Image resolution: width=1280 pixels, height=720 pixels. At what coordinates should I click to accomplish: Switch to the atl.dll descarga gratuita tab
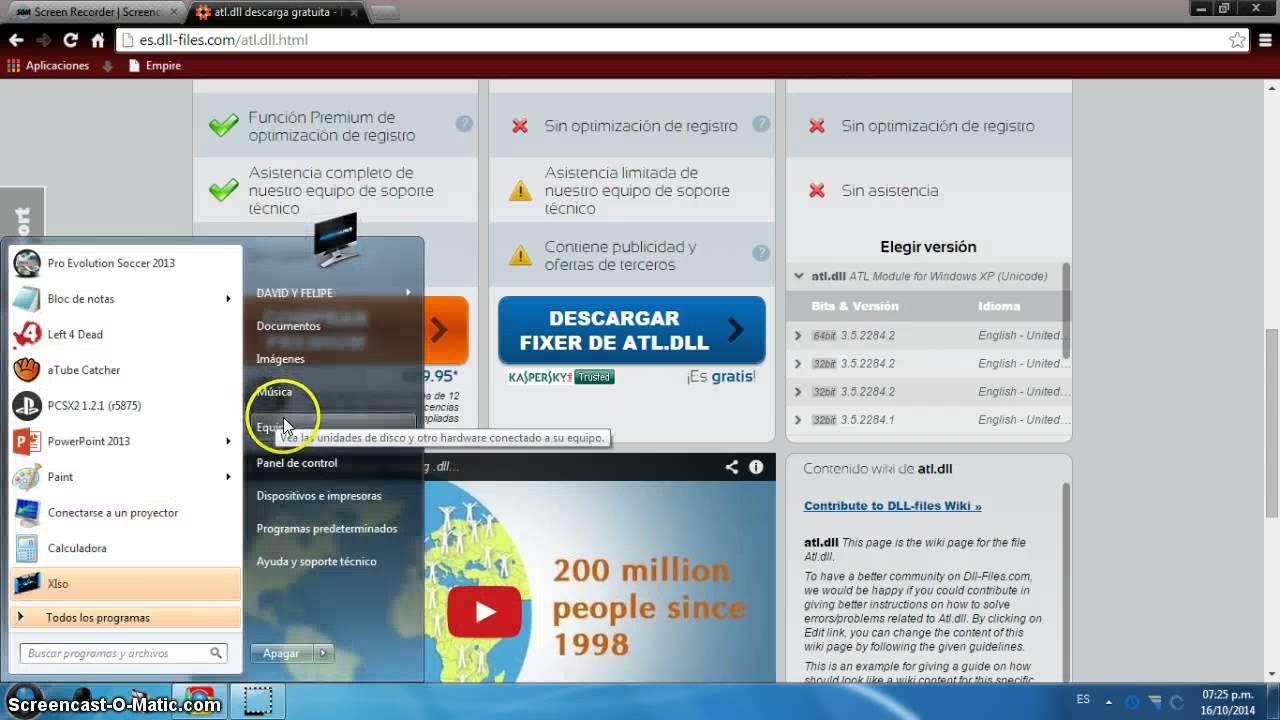(x=275, y=12)
